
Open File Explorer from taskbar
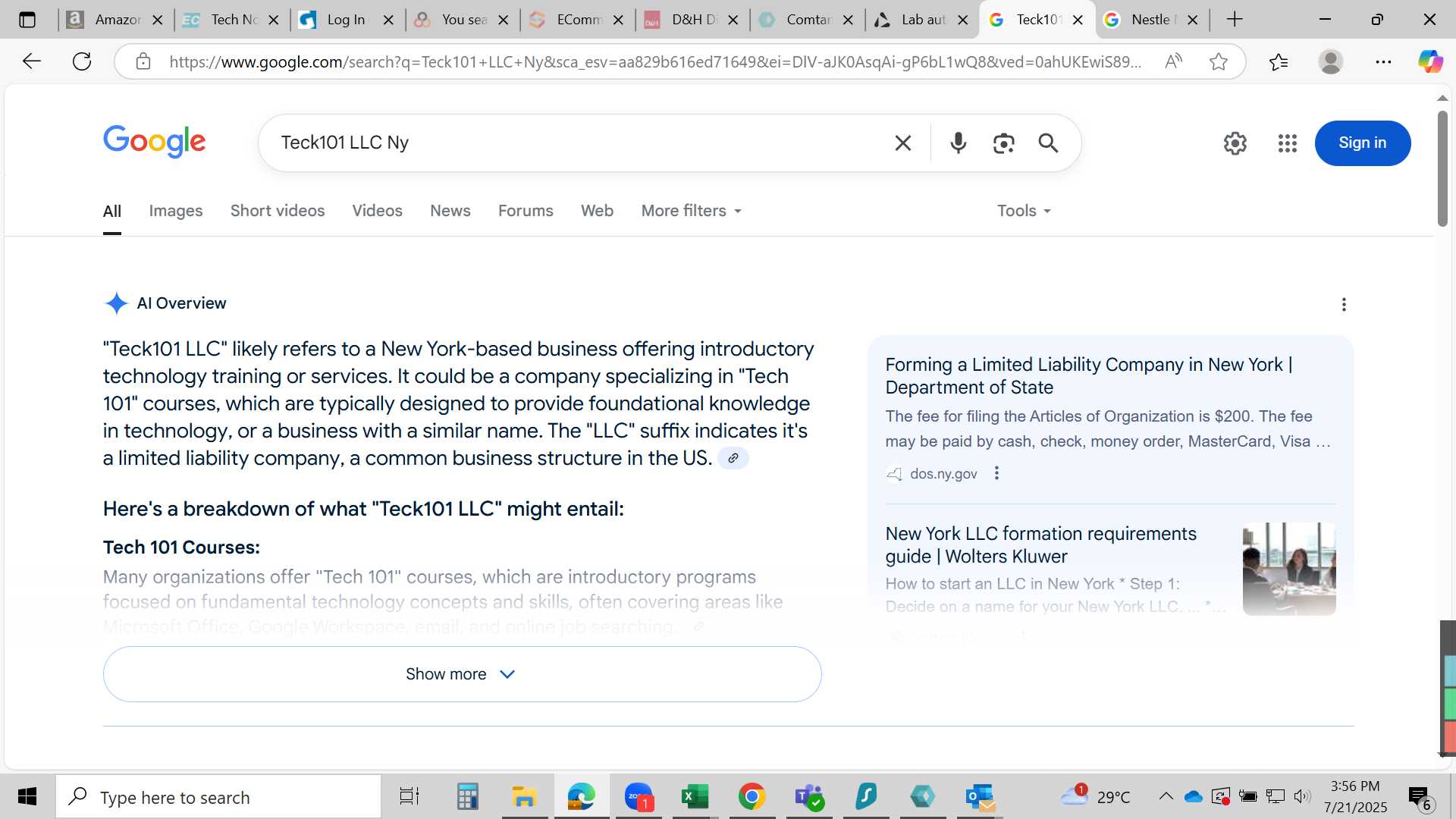click(523, 796)
